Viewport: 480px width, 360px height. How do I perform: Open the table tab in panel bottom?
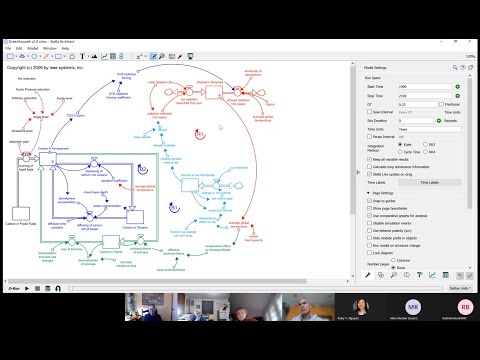(445, 275)
